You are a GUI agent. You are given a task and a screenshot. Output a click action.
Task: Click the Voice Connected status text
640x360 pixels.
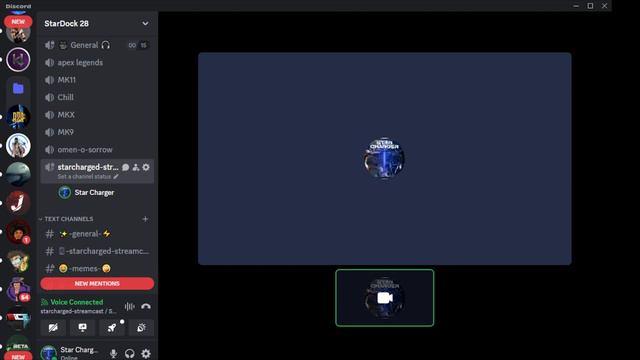(77, 302)
